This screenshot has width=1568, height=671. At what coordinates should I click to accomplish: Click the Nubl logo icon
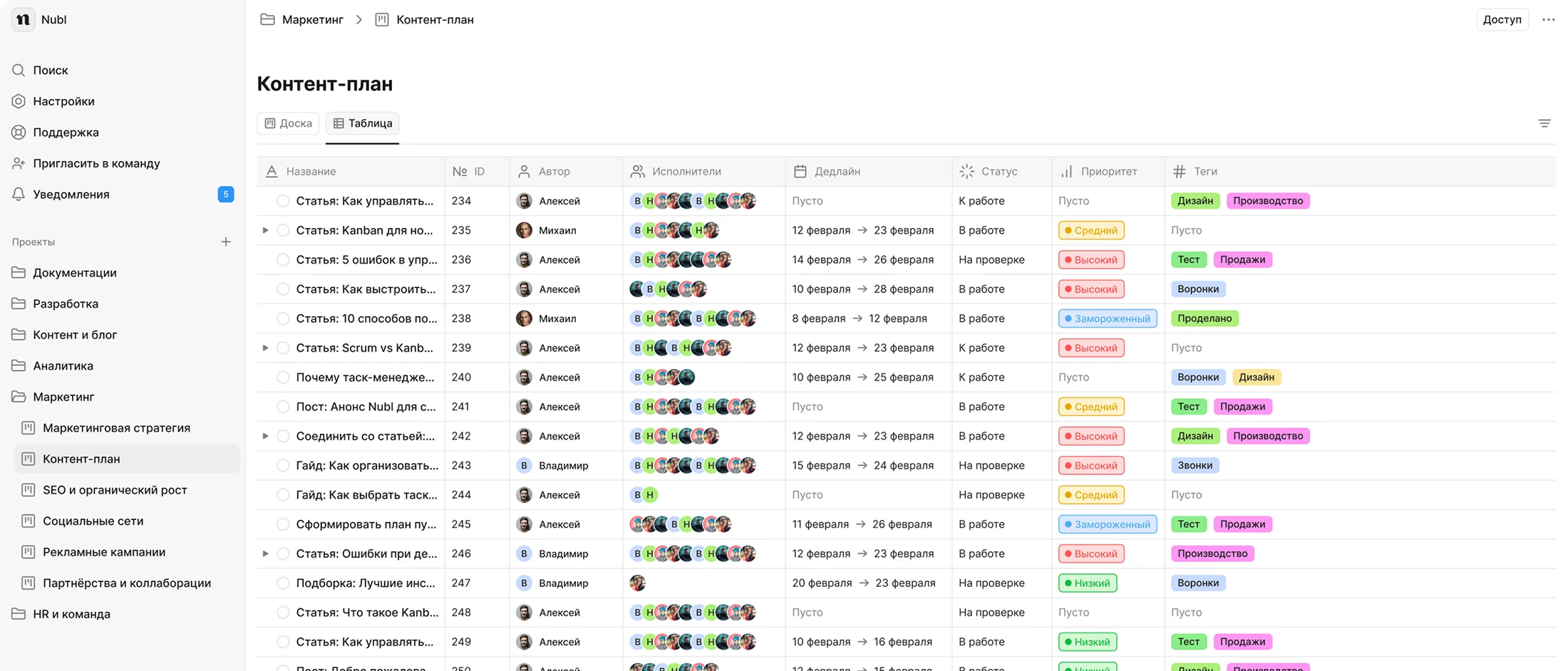coord(23,19)
